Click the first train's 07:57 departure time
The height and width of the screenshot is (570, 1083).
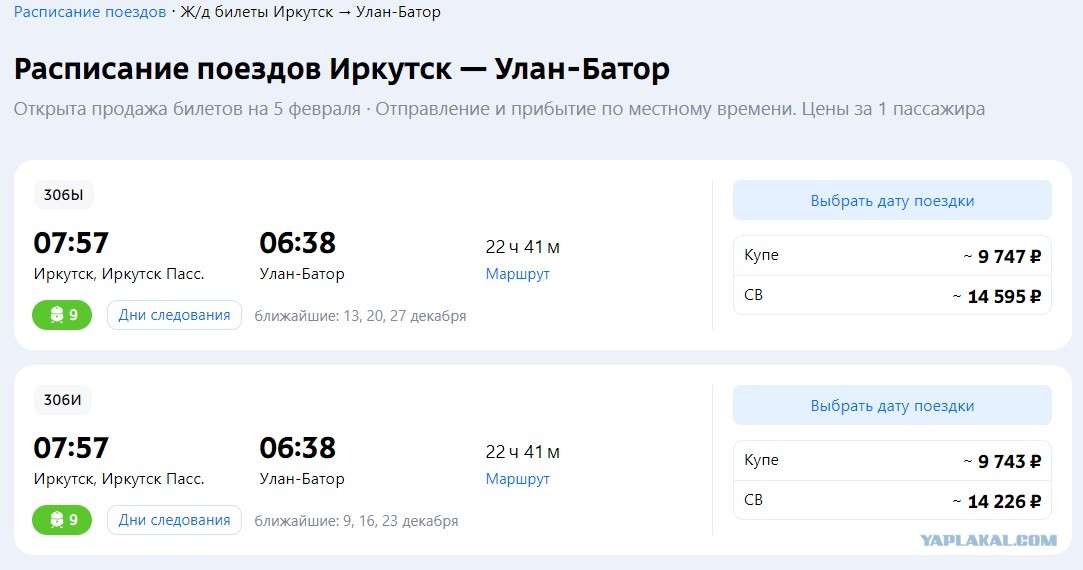pyautogui.click(x=71, y=243)
